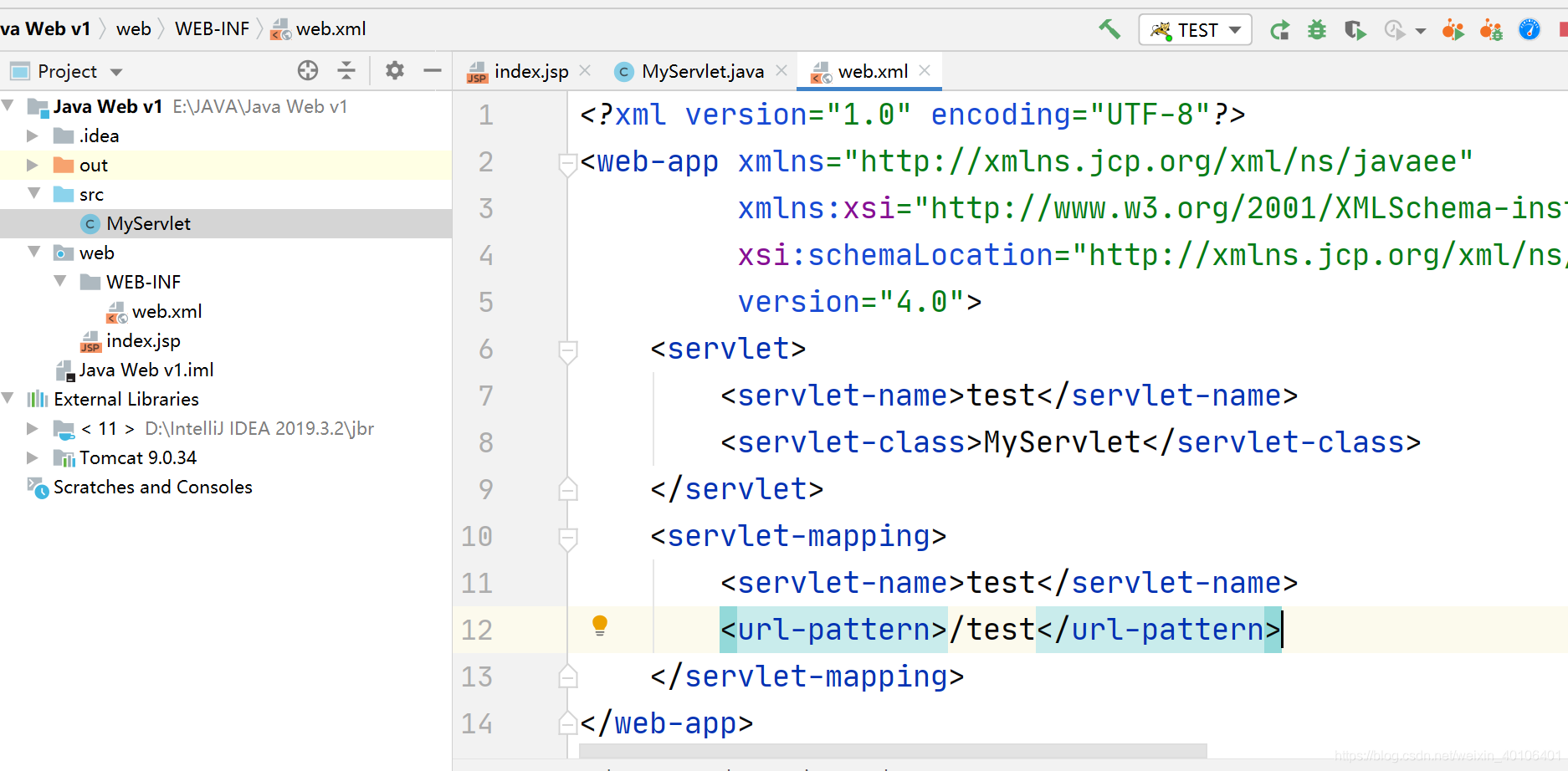The width and height of the screenshot is (1568, 771).
Task: Click line number 8 in the gutter
Action: click(x=486, y=442)
